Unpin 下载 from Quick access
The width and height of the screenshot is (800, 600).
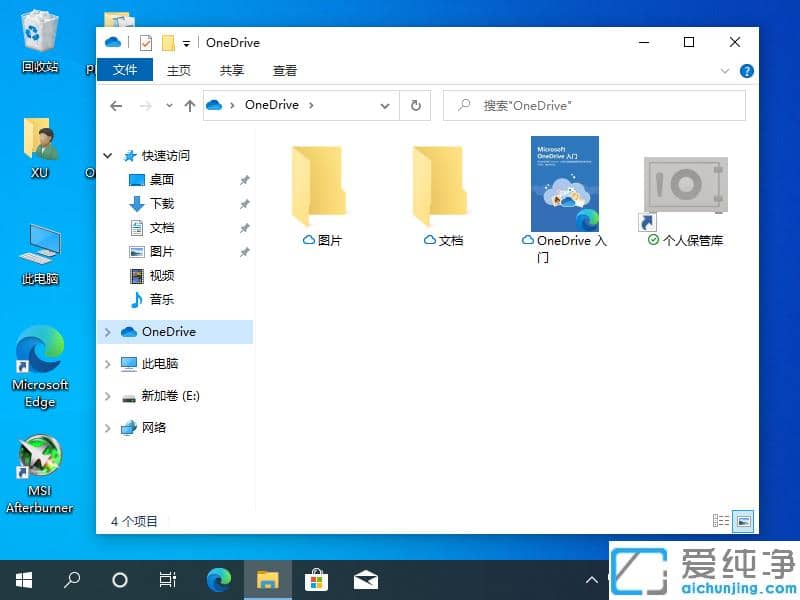(243, 204)
